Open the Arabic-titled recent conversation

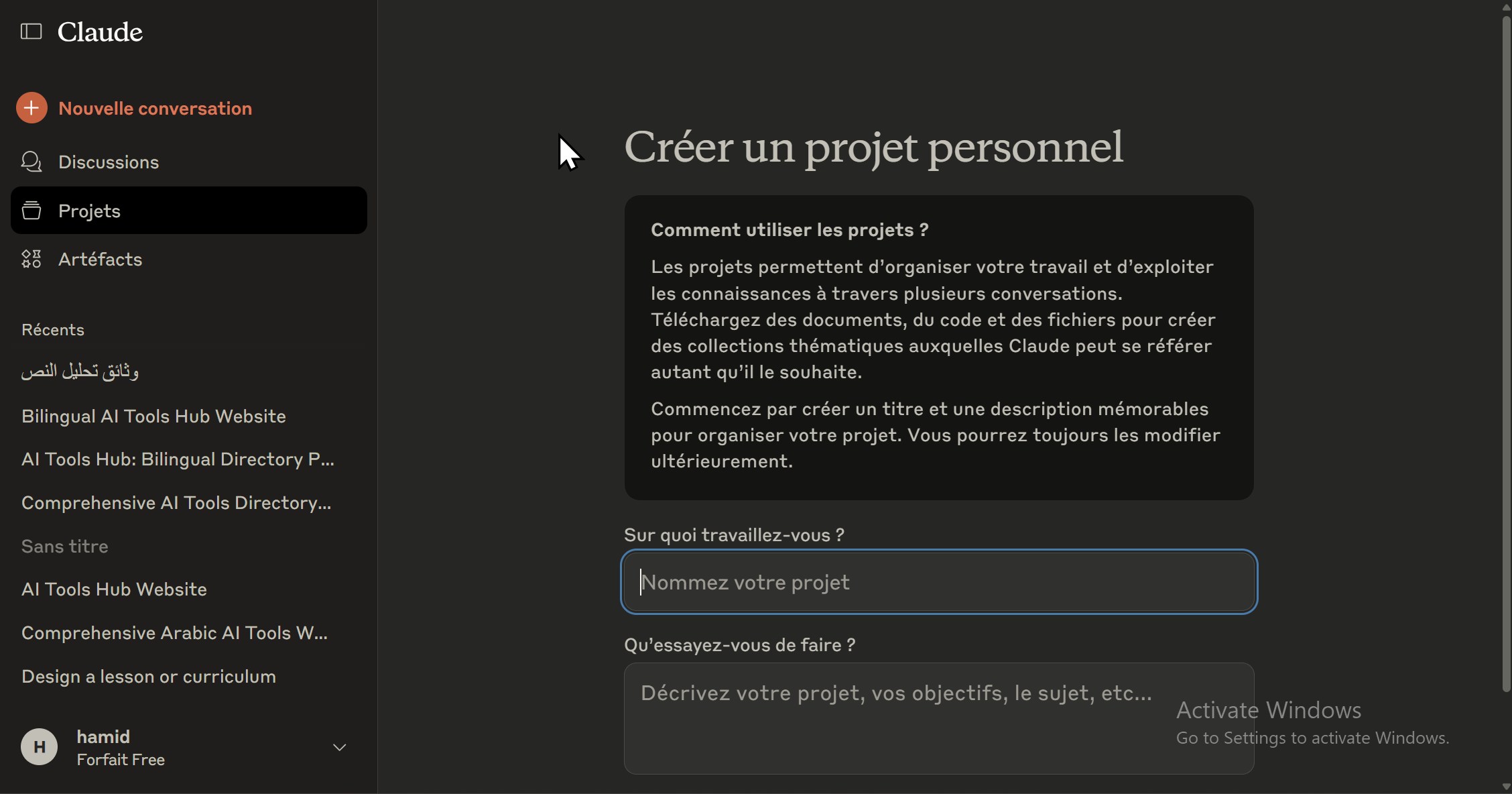(80, 371)
